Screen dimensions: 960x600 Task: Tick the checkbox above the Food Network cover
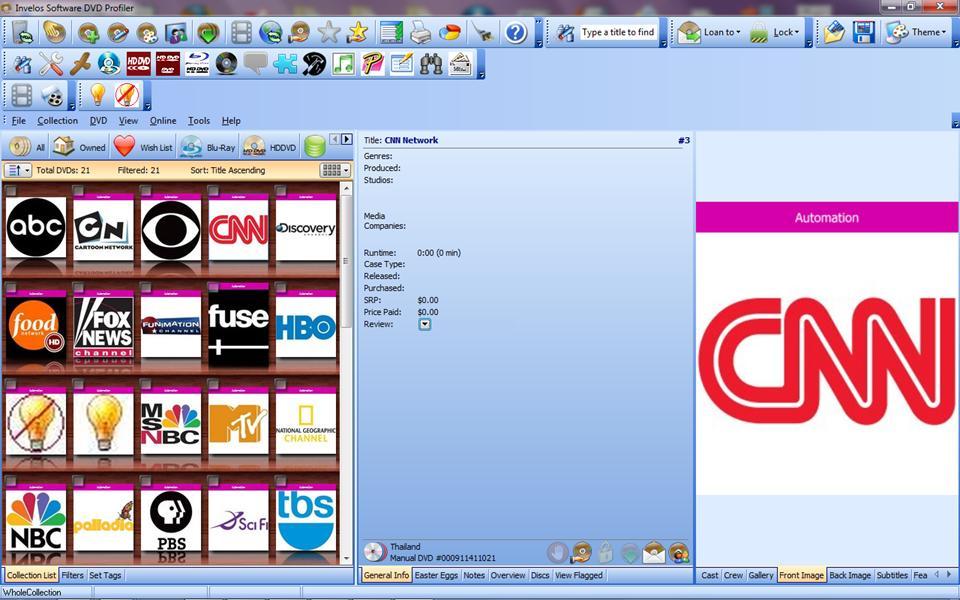pos(11,287)
